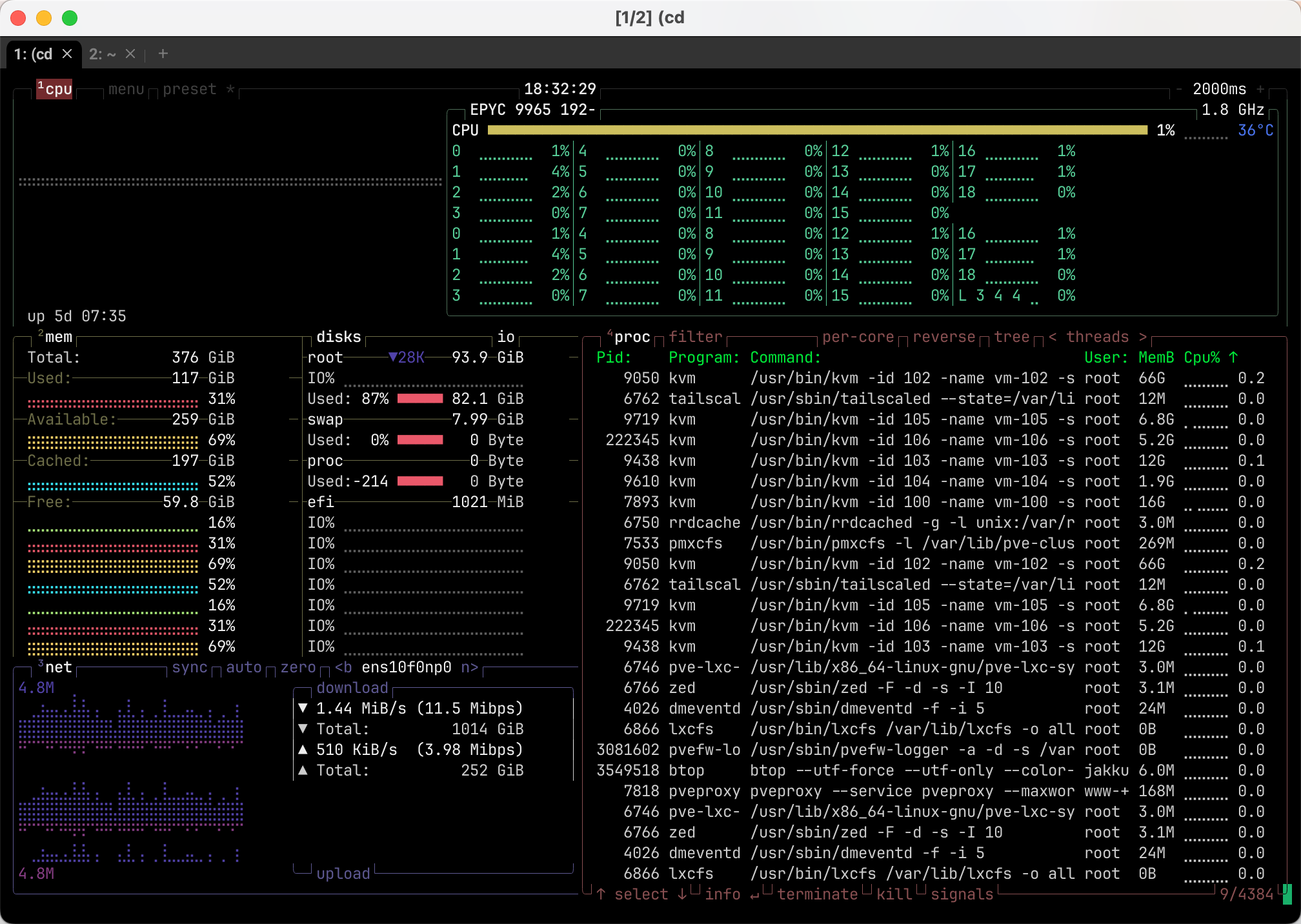Move process selection up arrow
The width and height of the screenshot is (1301, 924).
[x=601, y=894]
